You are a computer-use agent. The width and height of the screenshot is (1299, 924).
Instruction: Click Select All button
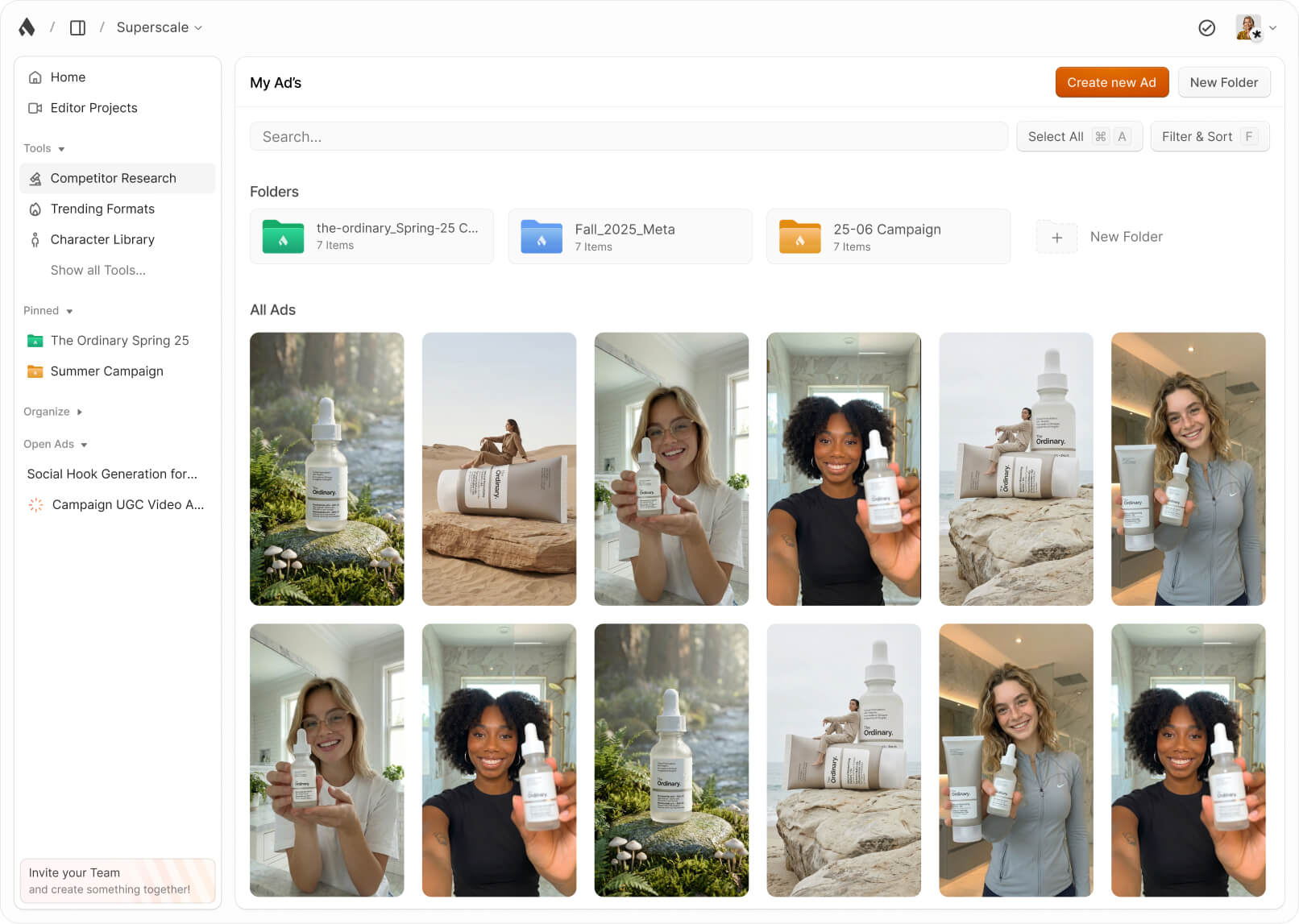(x=1079, y=136)
